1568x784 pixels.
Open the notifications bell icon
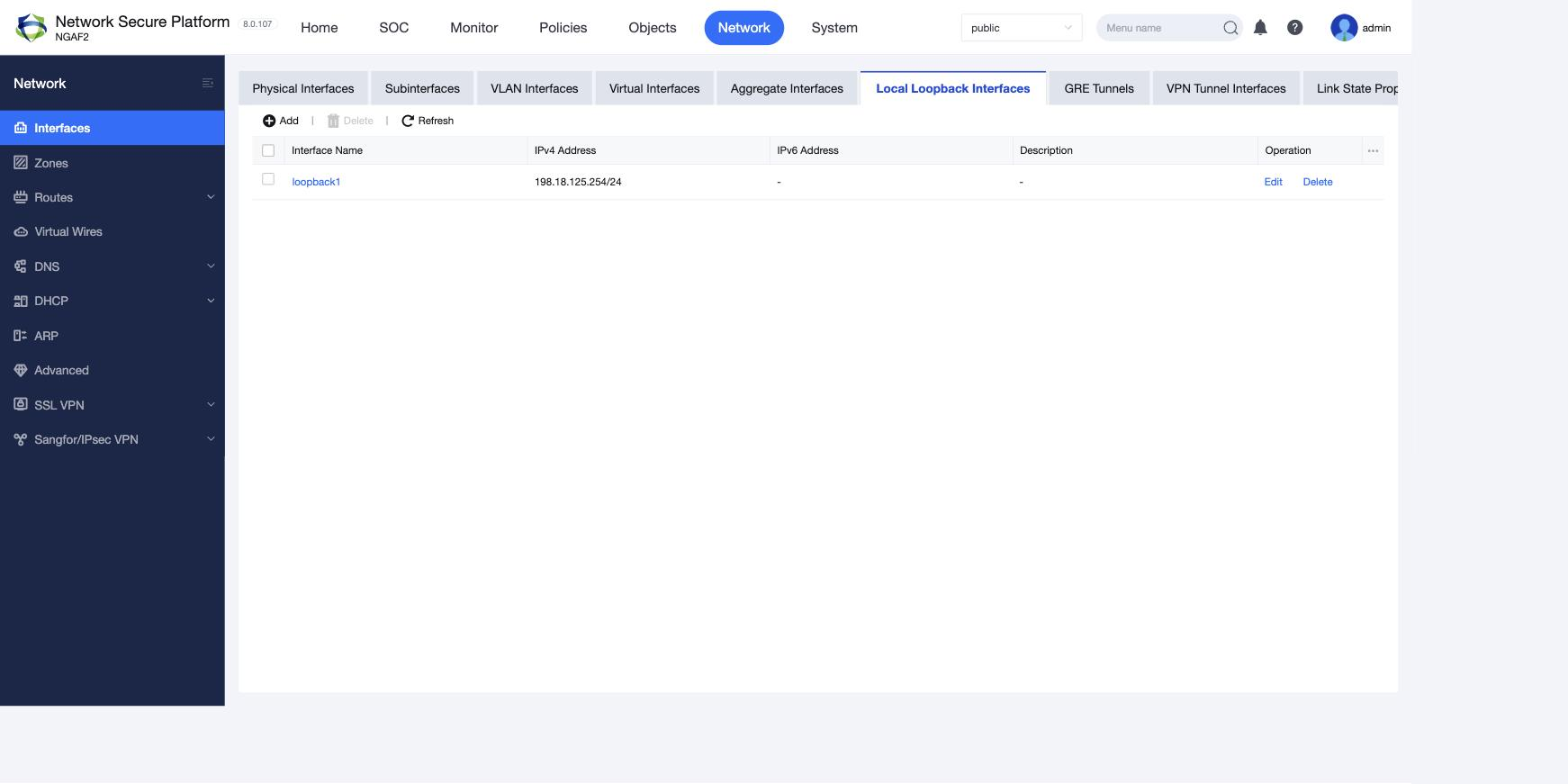coord(1260,28)
